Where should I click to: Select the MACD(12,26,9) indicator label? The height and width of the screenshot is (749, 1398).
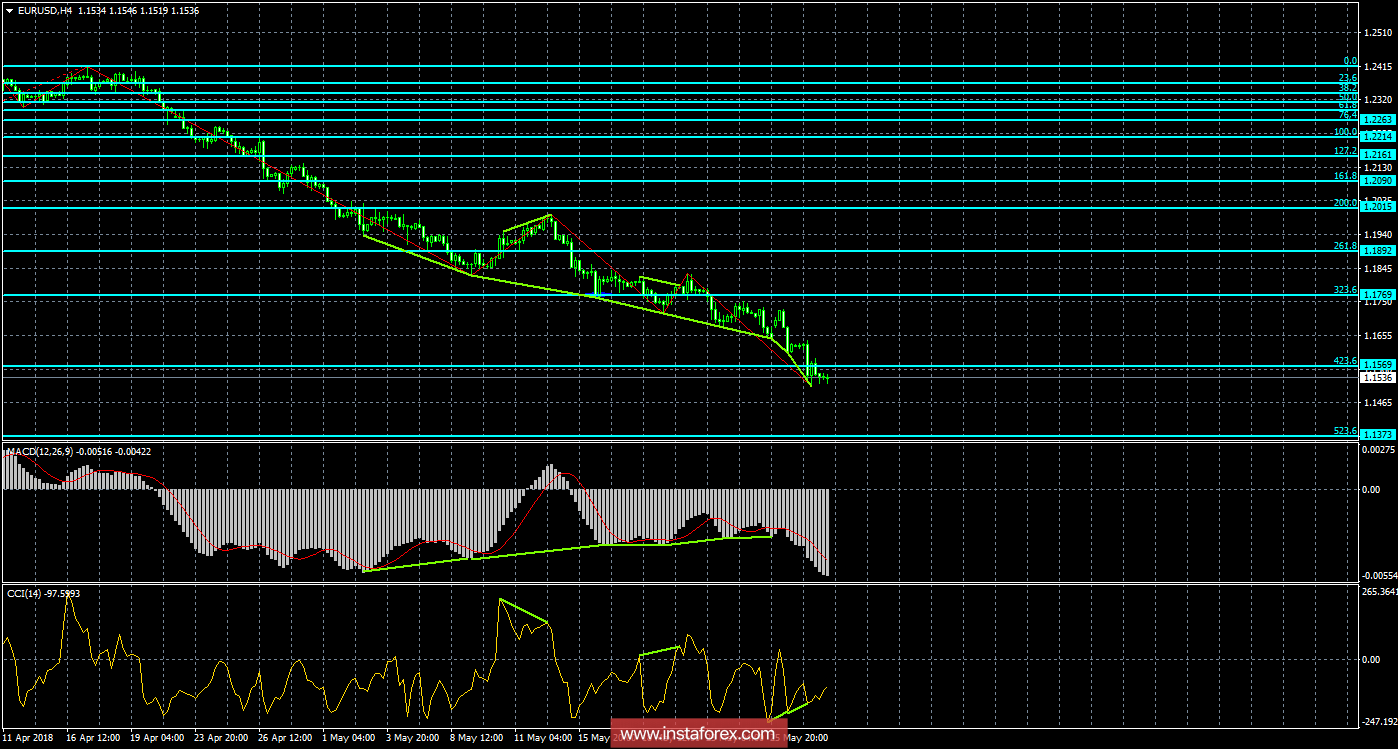point(41,452)
